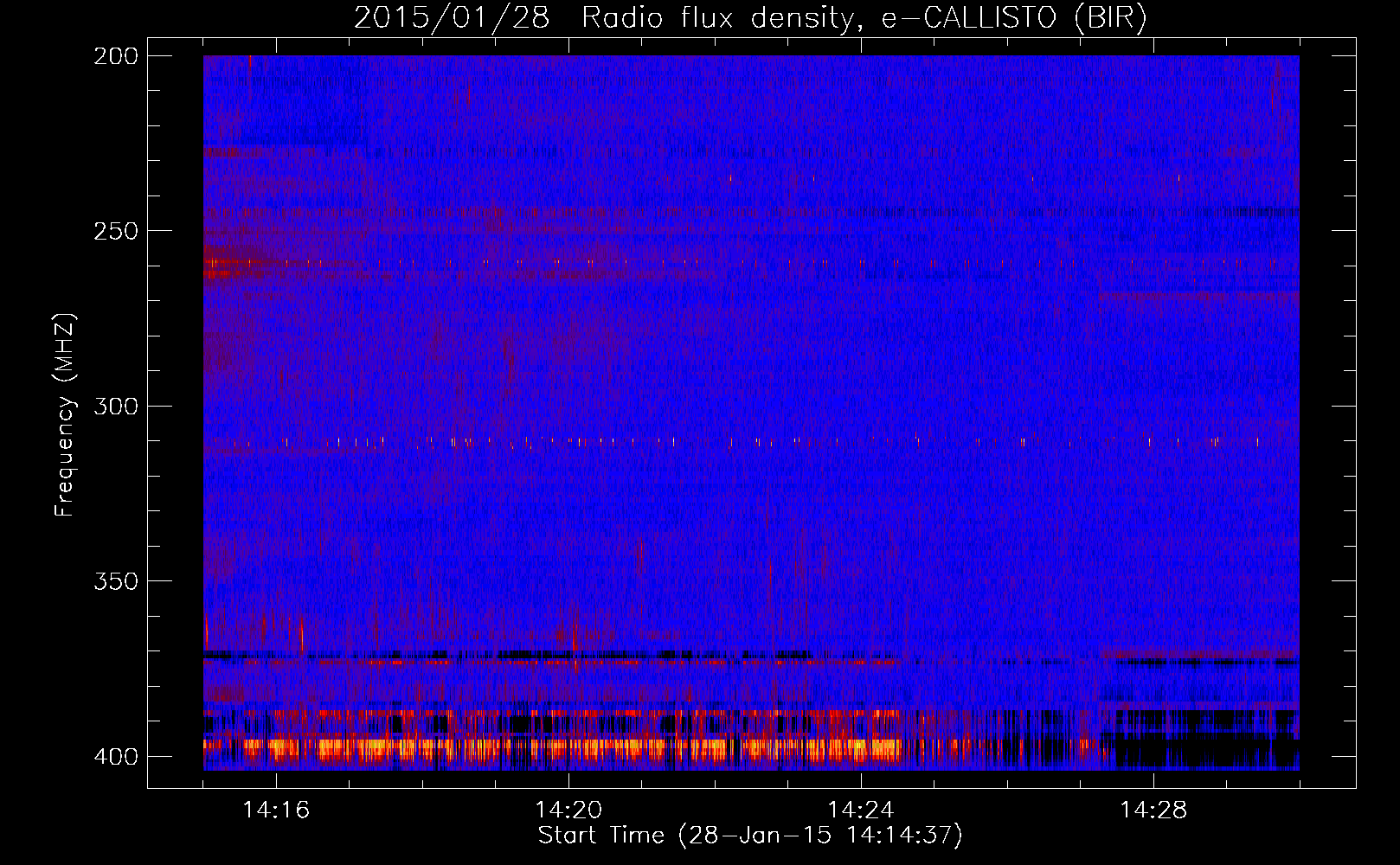The height and width of the screenshot is (865, 1400).
Task: Click the 14:28 time tick label
Action: tap(1153, 811)
